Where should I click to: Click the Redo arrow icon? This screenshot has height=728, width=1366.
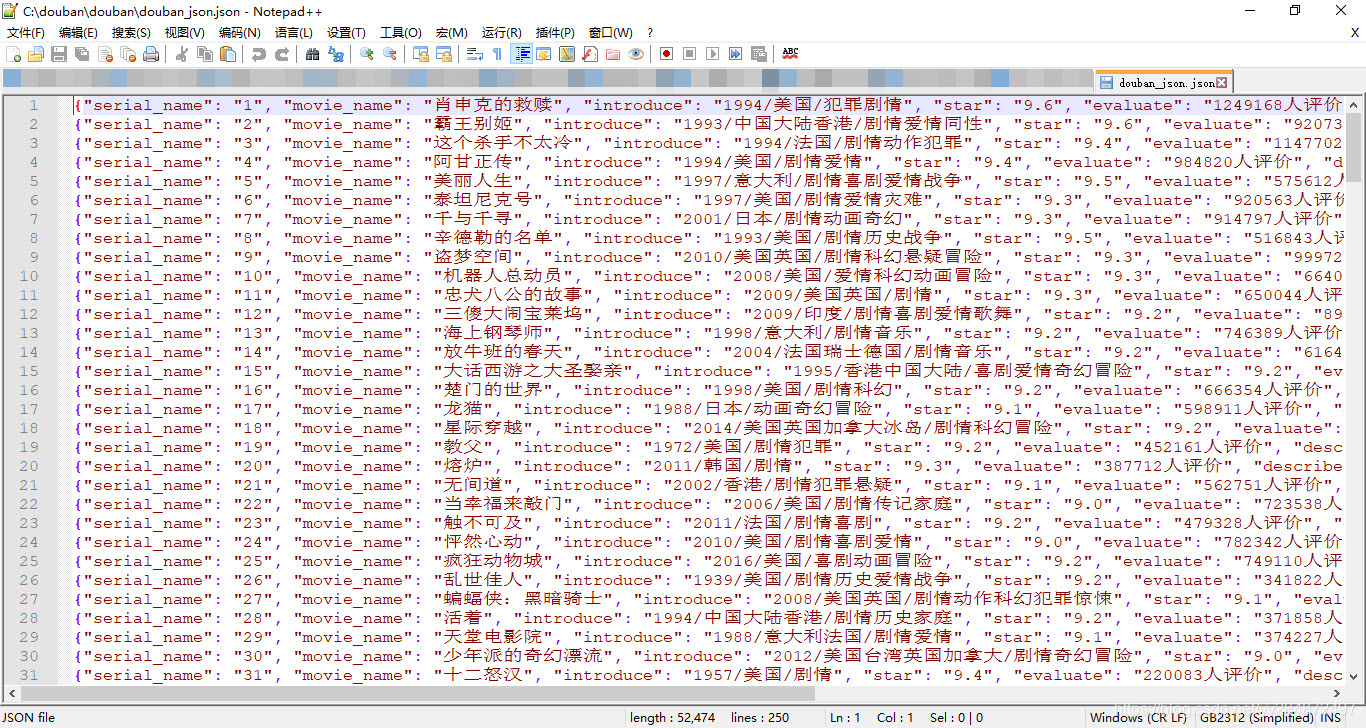[282, 54]
